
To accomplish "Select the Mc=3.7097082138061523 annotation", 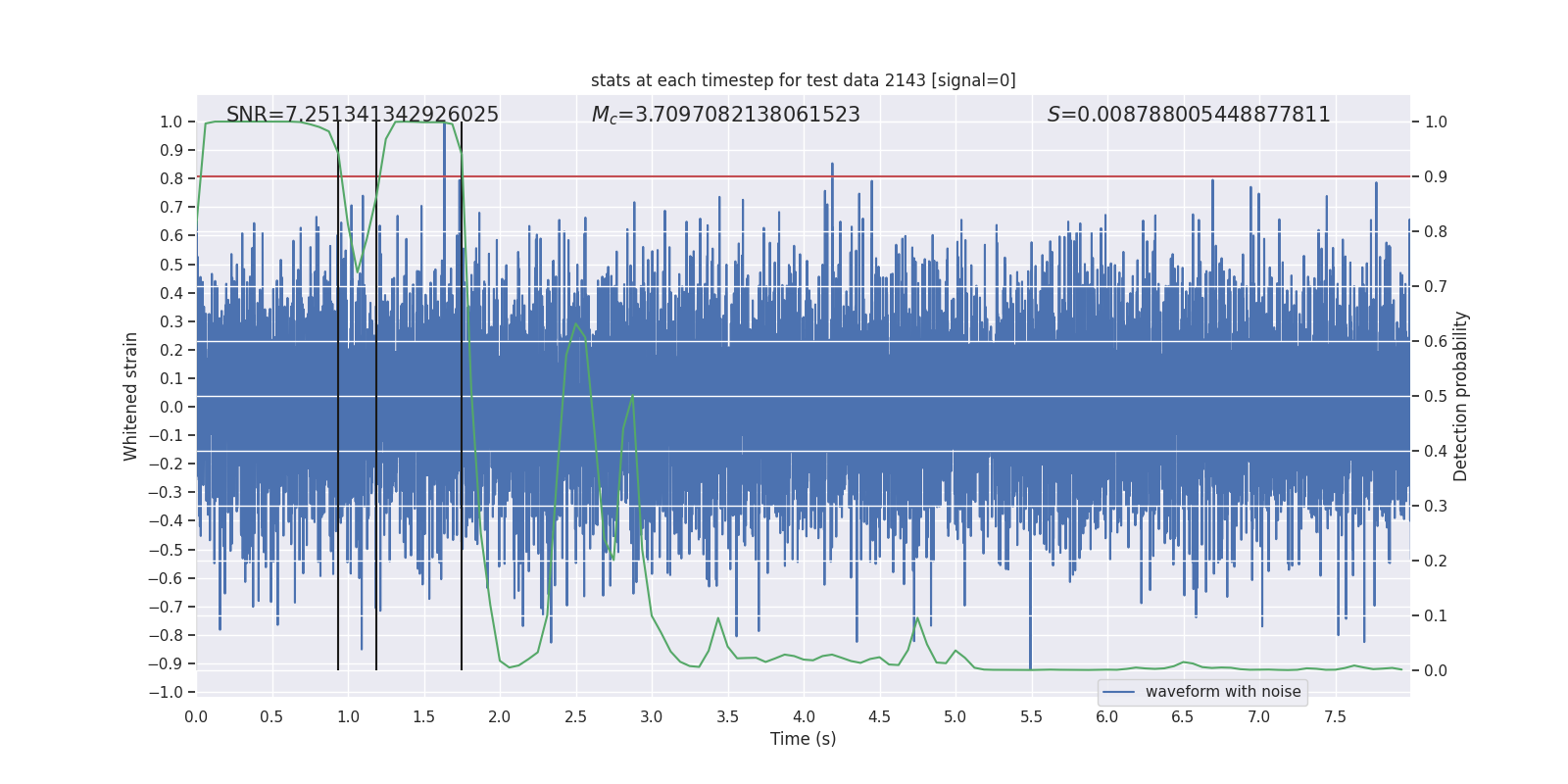I will tap(726, 115).
